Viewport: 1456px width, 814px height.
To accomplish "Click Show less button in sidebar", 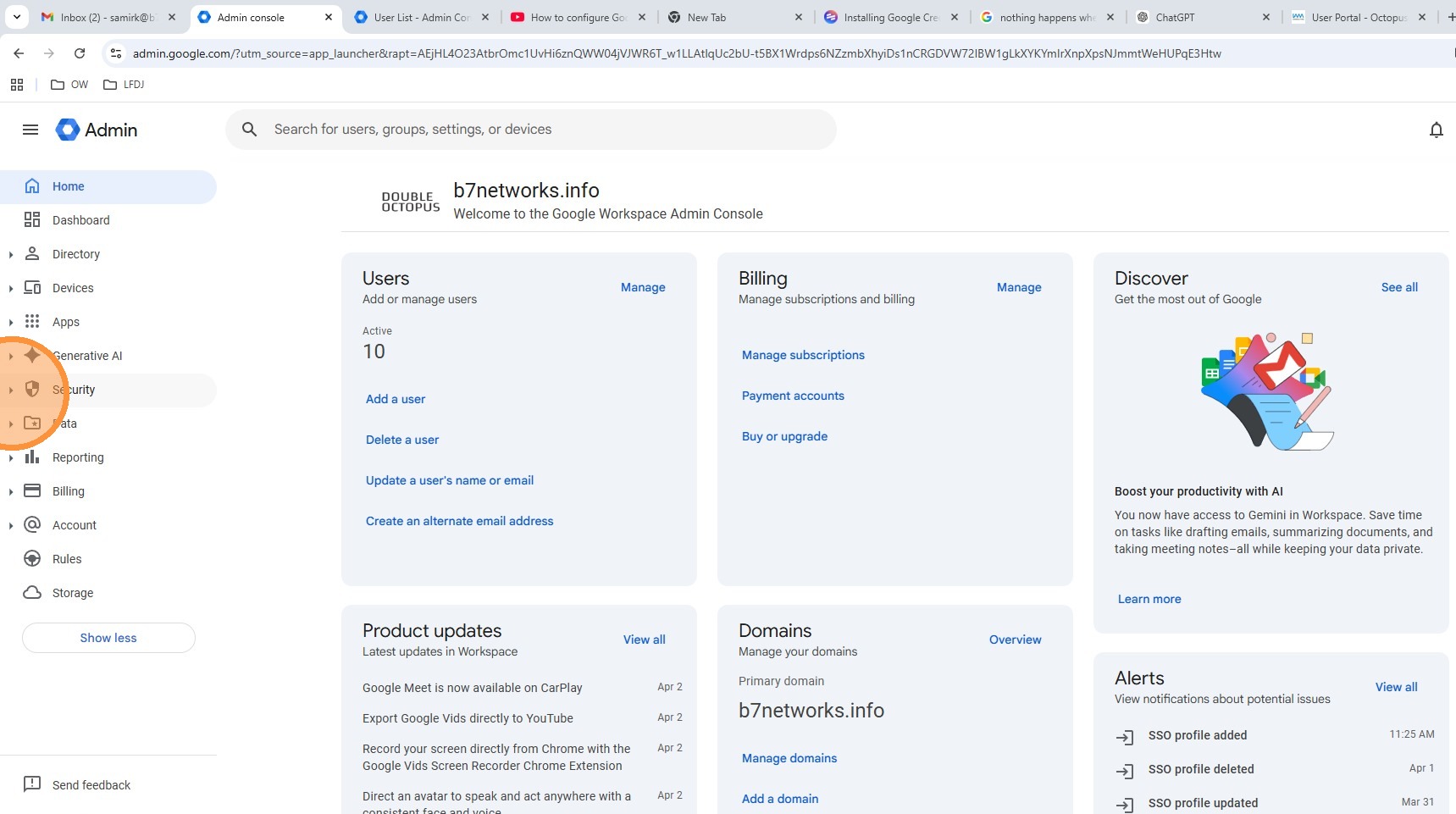I will (x=108, y=638).
